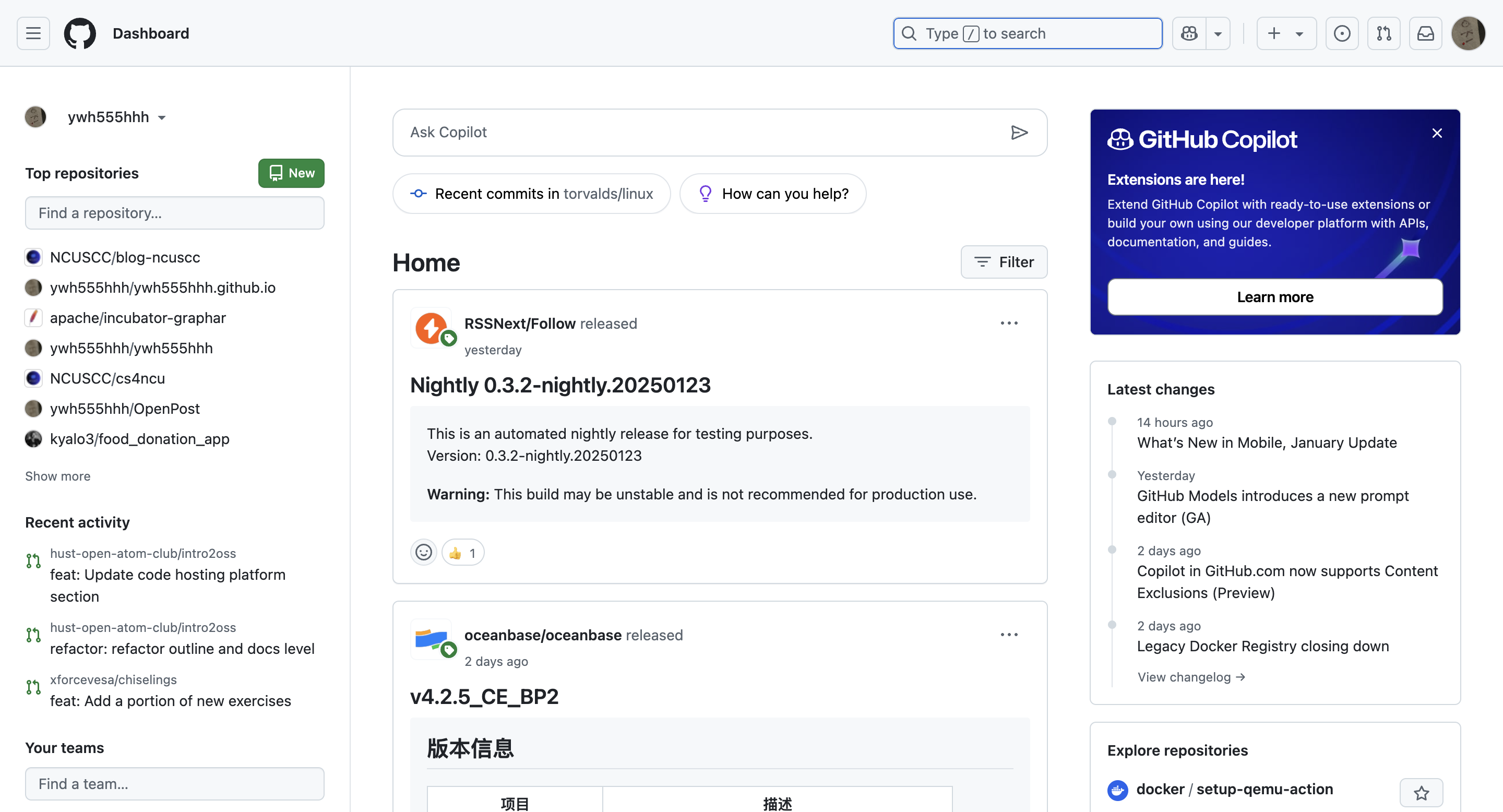
Task: Click the oceanbase avatar icon
Action: point(431,639)
